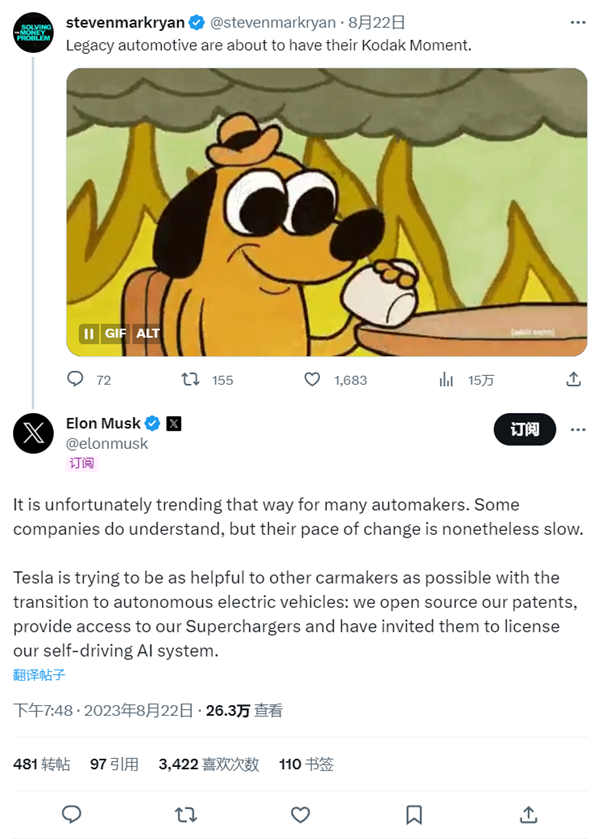Open Elon Musk's X profile avatar
Screen dimensions: 600x839
[x=33, y=433]
